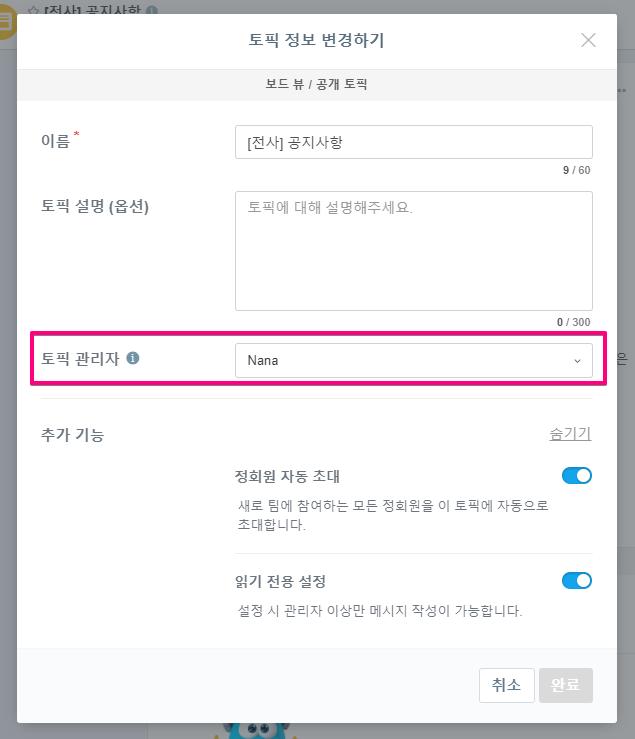
Task: Disable the 읽기 전용 설정 switch
Action: (577, 580)
